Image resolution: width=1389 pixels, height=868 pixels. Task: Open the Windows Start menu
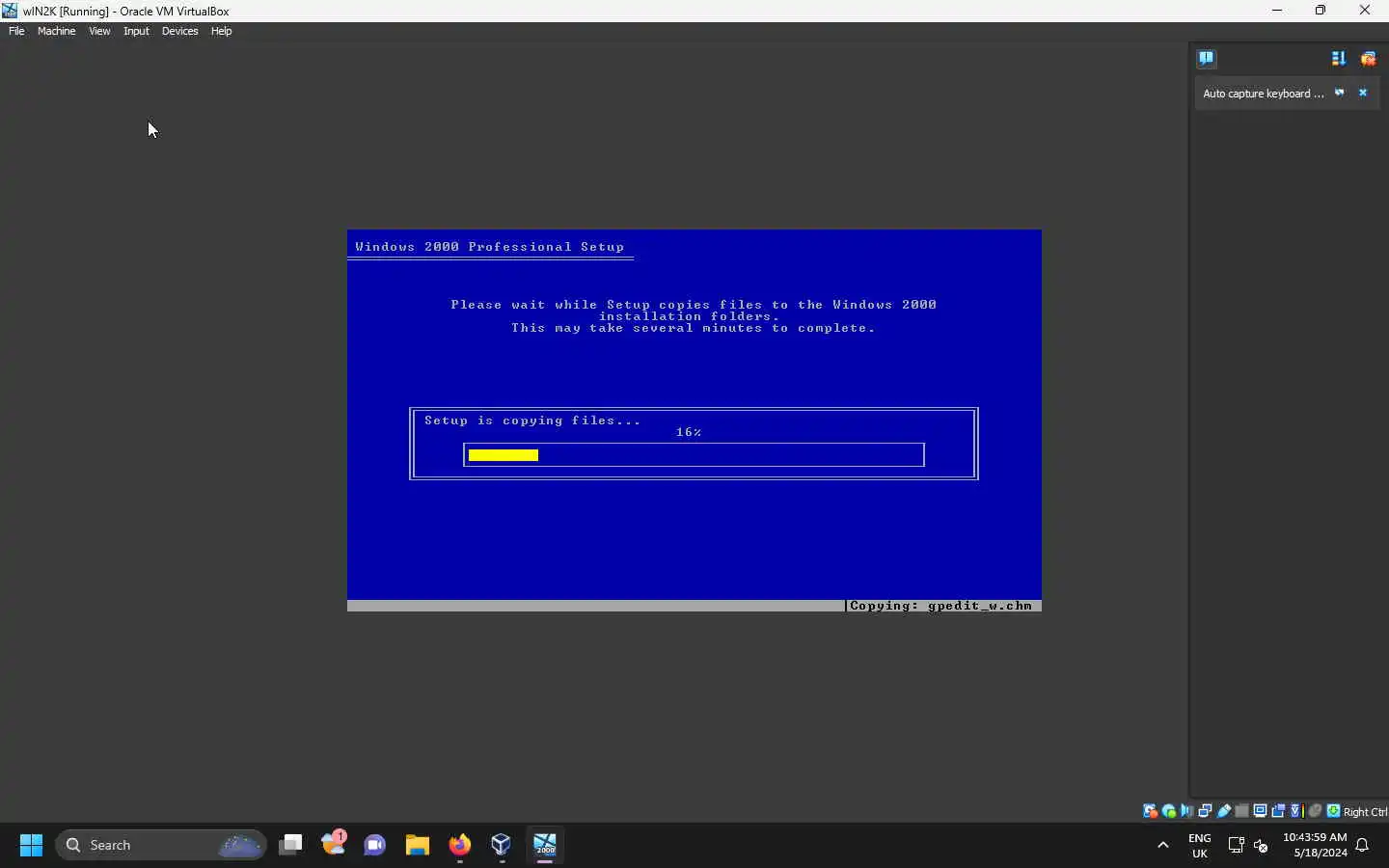tap(31, 845)
